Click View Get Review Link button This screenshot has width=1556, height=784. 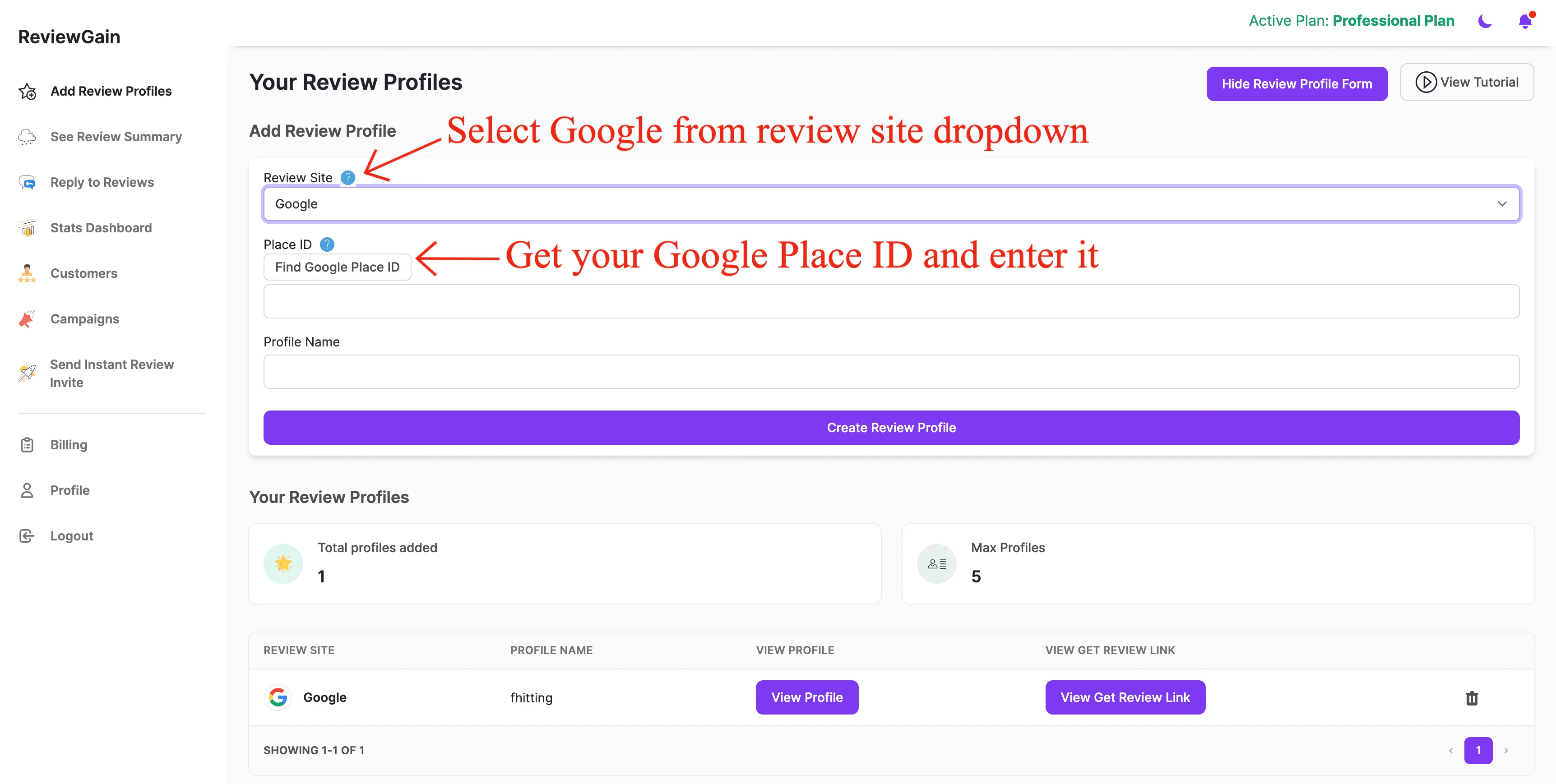[x=1125, y=698]
